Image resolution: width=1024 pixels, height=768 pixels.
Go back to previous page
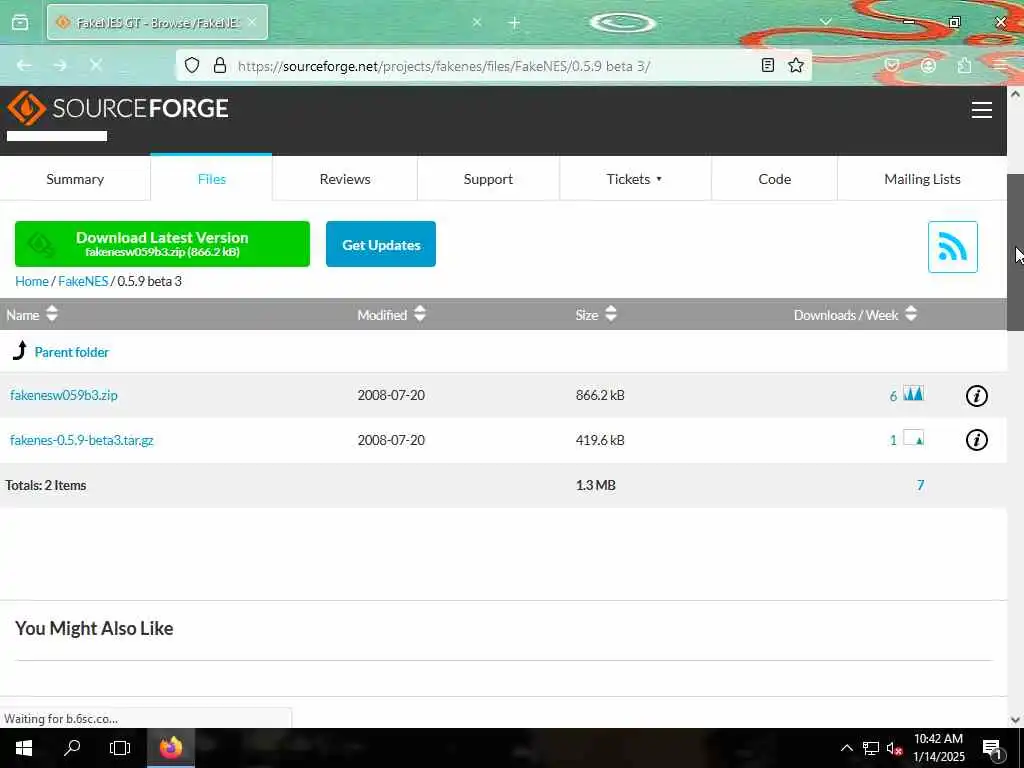pyautogui.click(x=24, y=65)
